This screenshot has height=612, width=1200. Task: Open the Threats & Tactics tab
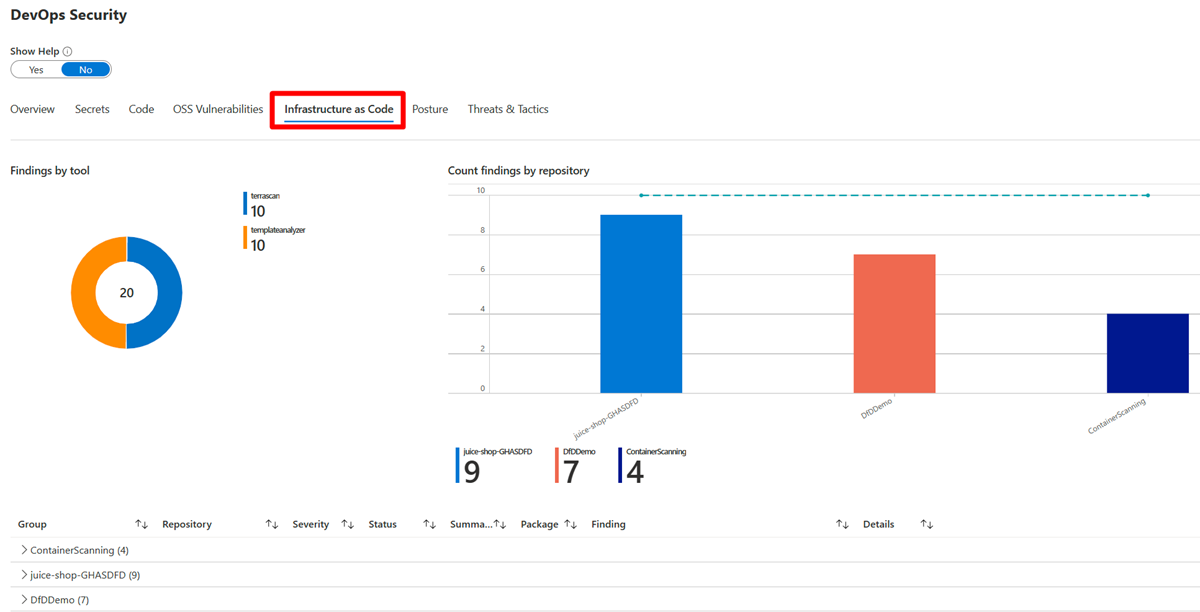(508, 109)
